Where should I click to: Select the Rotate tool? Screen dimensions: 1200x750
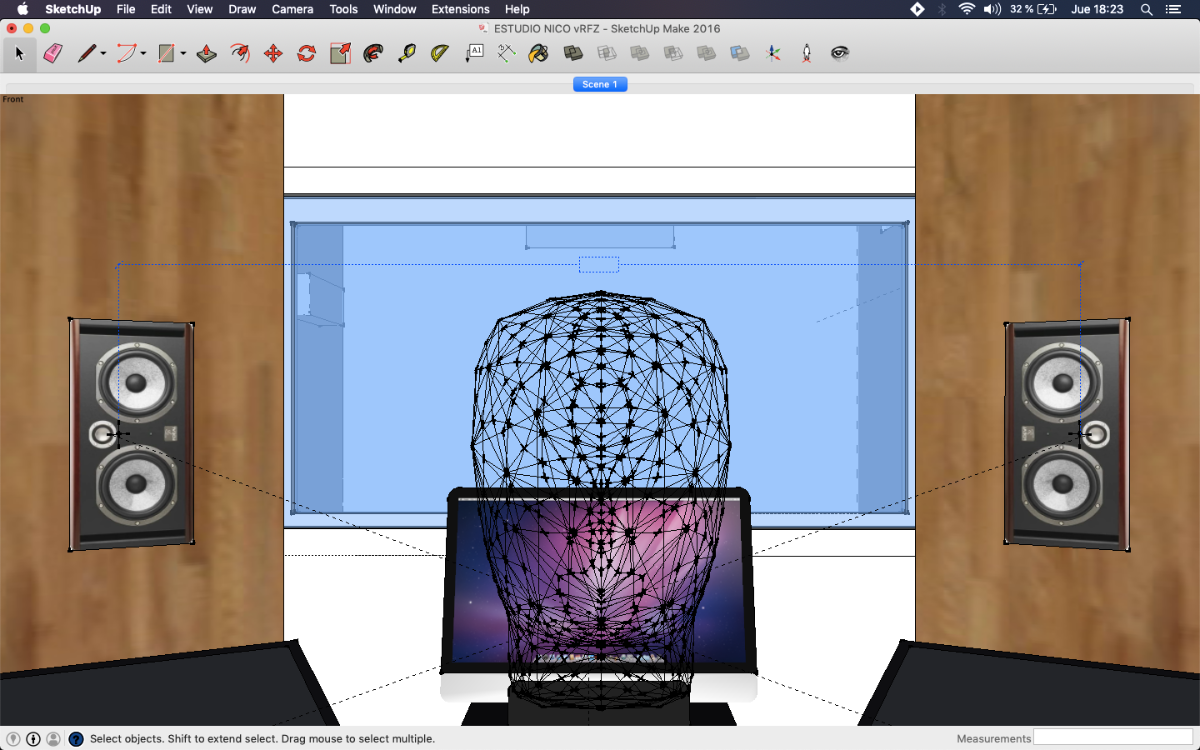pyautogui.click(x=306, y=53)
